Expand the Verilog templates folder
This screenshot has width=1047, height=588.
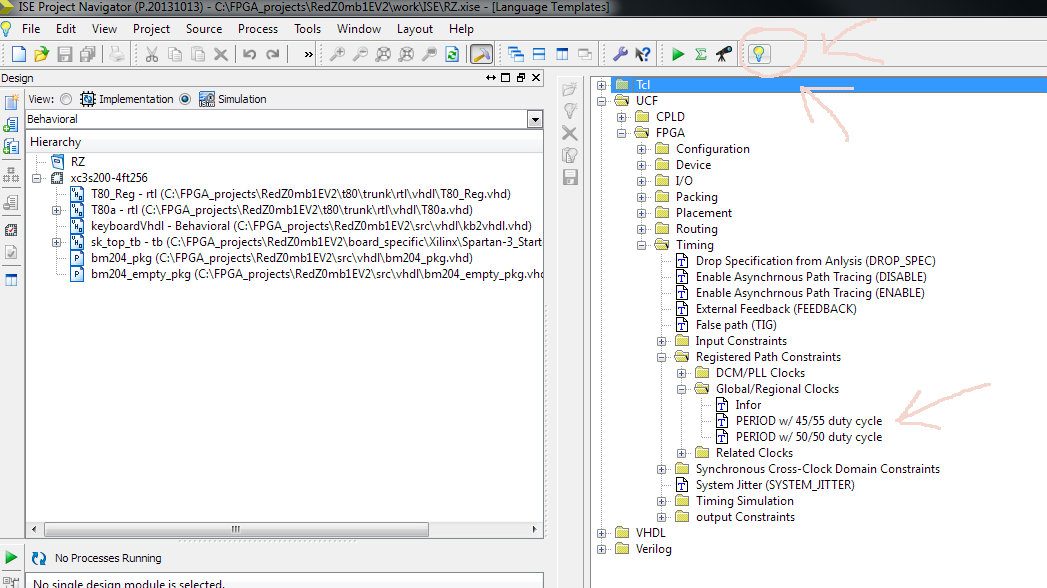602,549
